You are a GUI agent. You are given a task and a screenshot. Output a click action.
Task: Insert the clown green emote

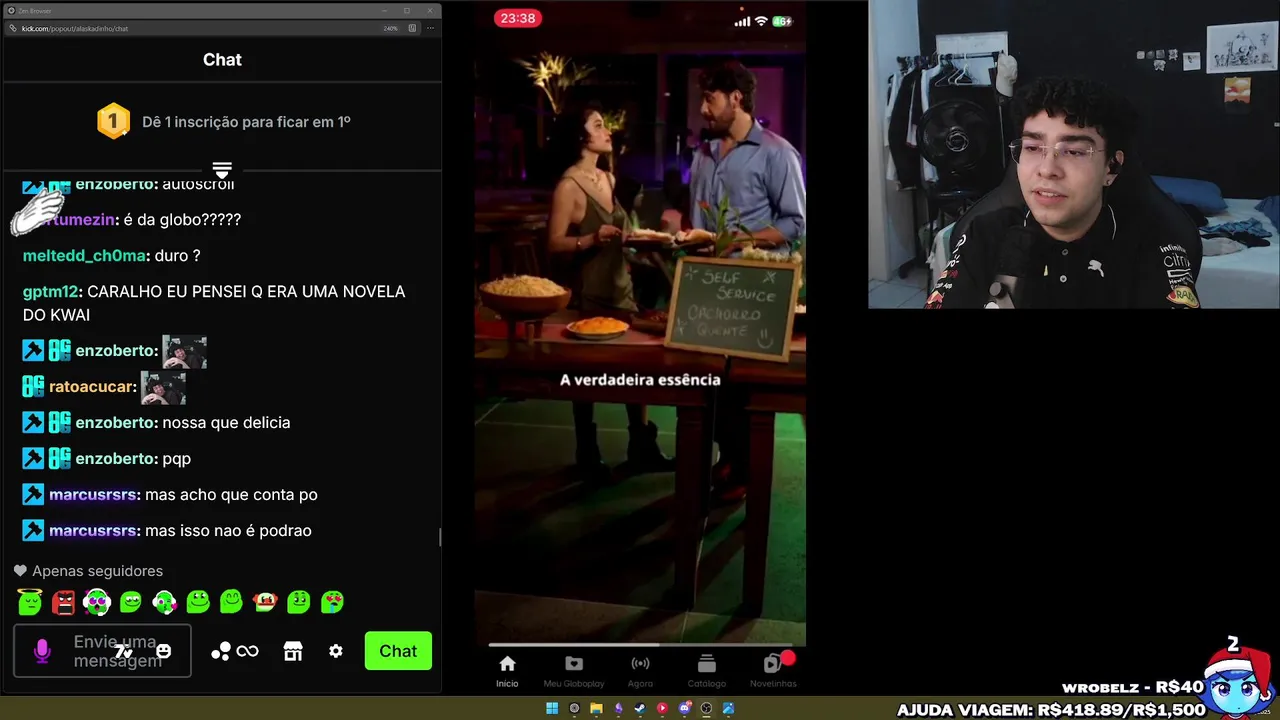[x=265, y=602]
